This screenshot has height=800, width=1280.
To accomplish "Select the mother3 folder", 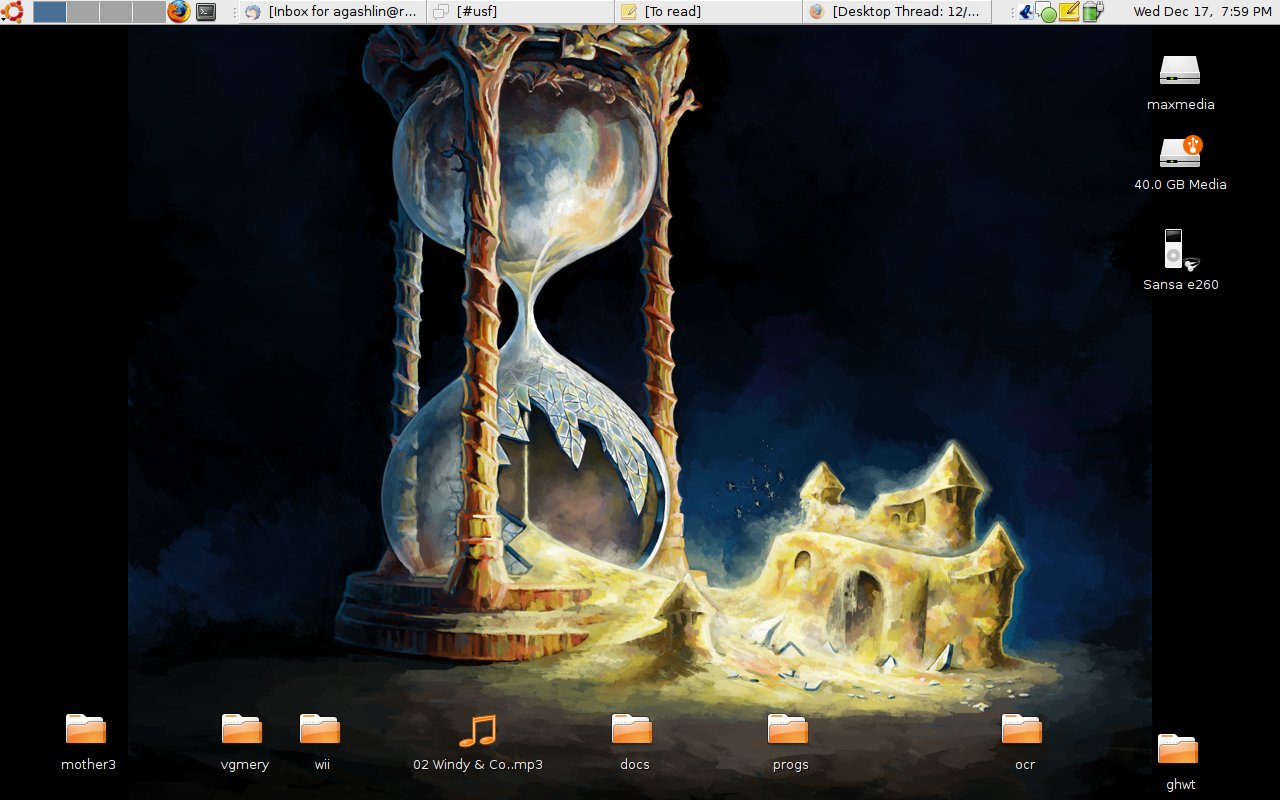I will (x=88, y=742).
